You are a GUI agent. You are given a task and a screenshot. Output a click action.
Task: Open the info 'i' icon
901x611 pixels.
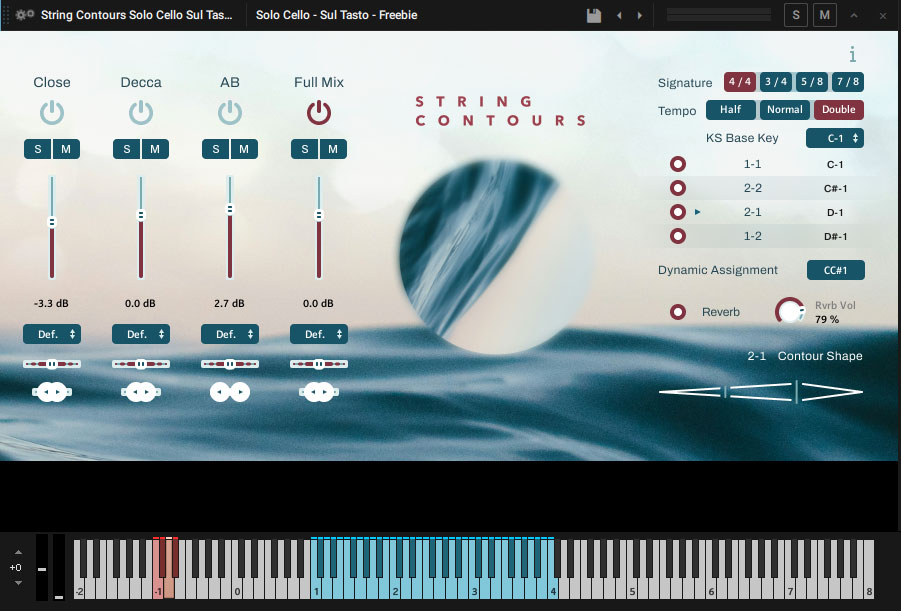tap(853, 55)
